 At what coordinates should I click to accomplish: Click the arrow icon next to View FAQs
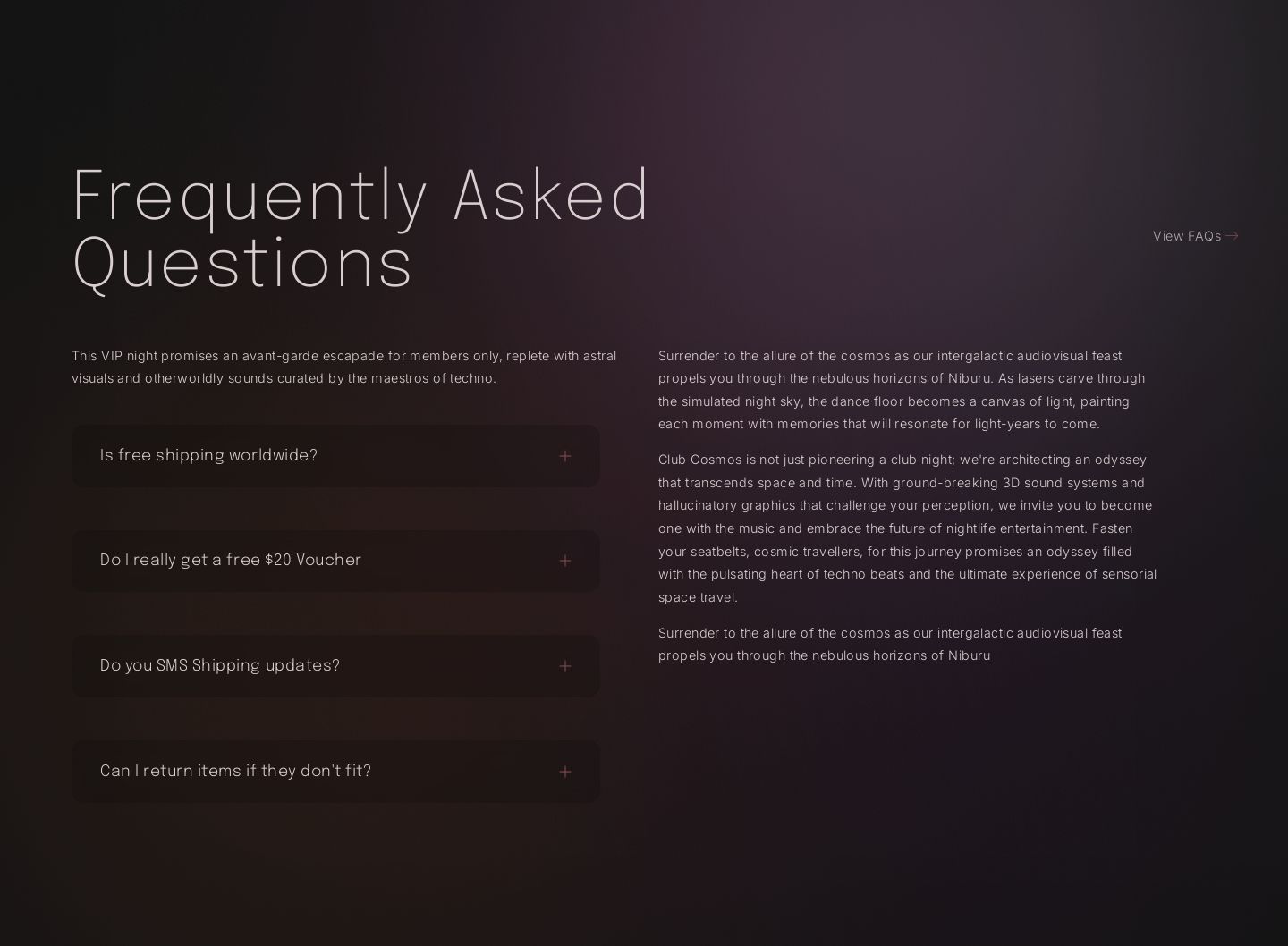coord(1232,236)
